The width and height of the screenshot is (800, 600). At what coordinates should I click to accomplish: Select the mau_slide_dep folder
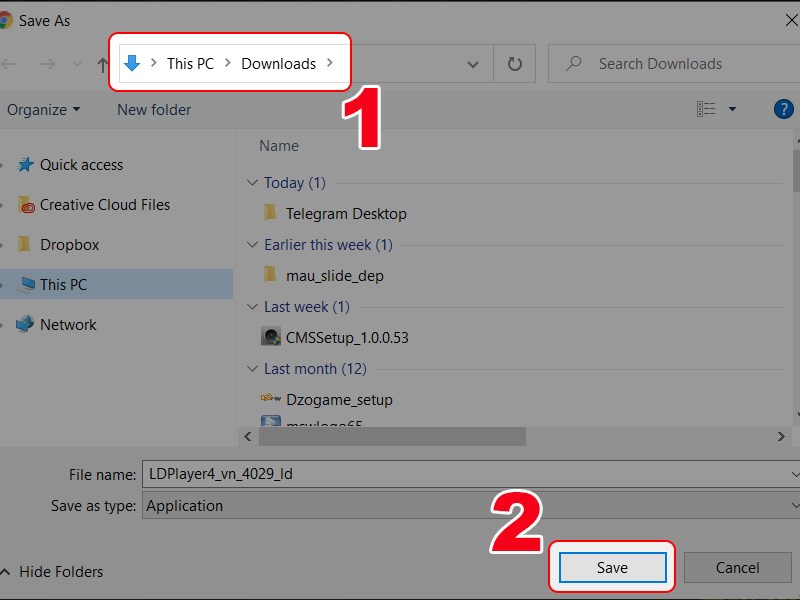coord(334,275)
